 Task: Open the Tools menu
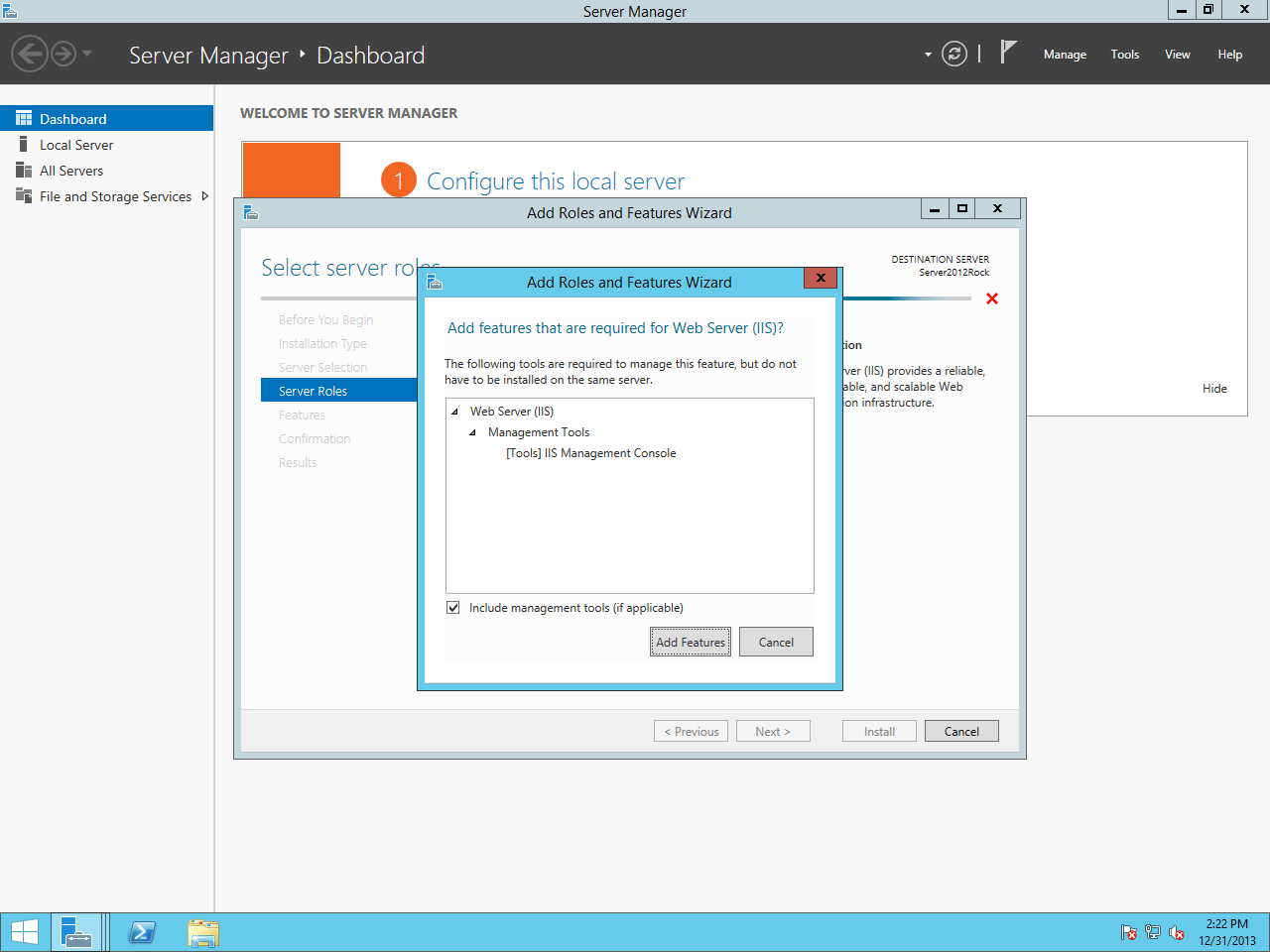[1125, 55]
